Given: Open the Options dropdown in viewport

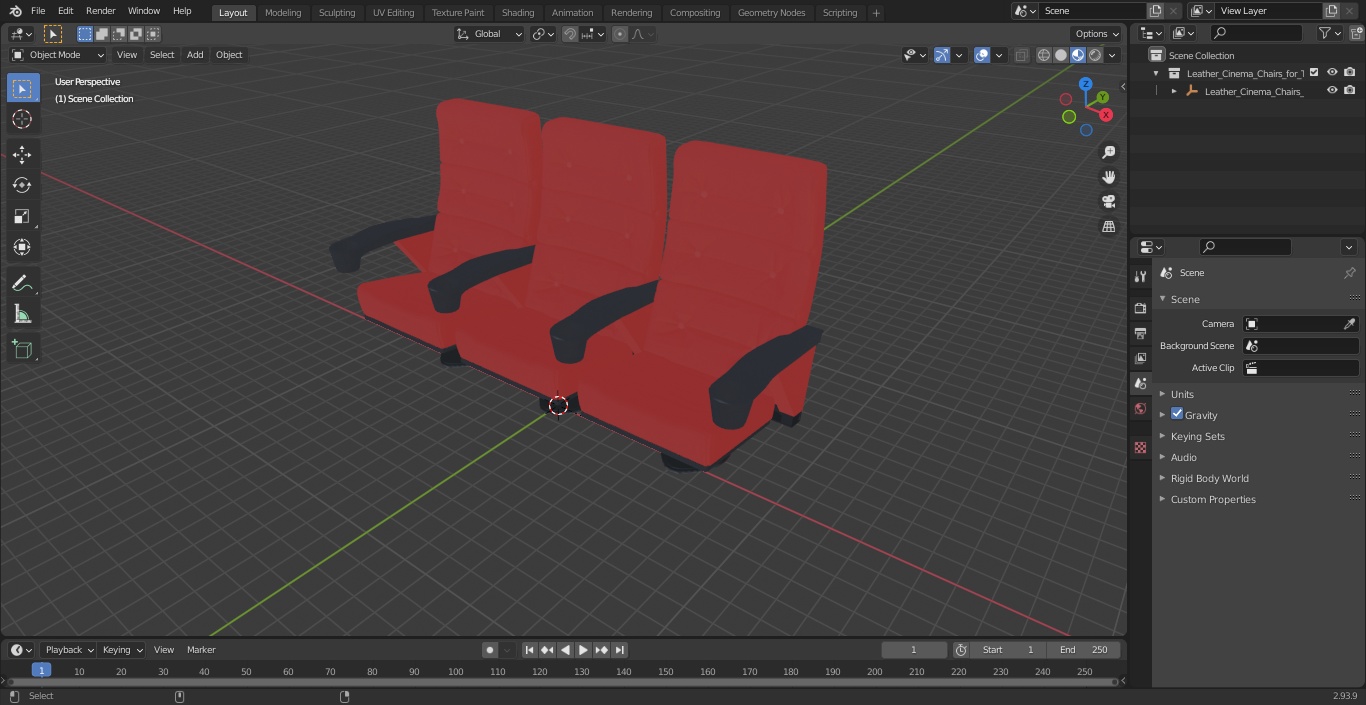Looking at the screenshot, I should 1097,34.
